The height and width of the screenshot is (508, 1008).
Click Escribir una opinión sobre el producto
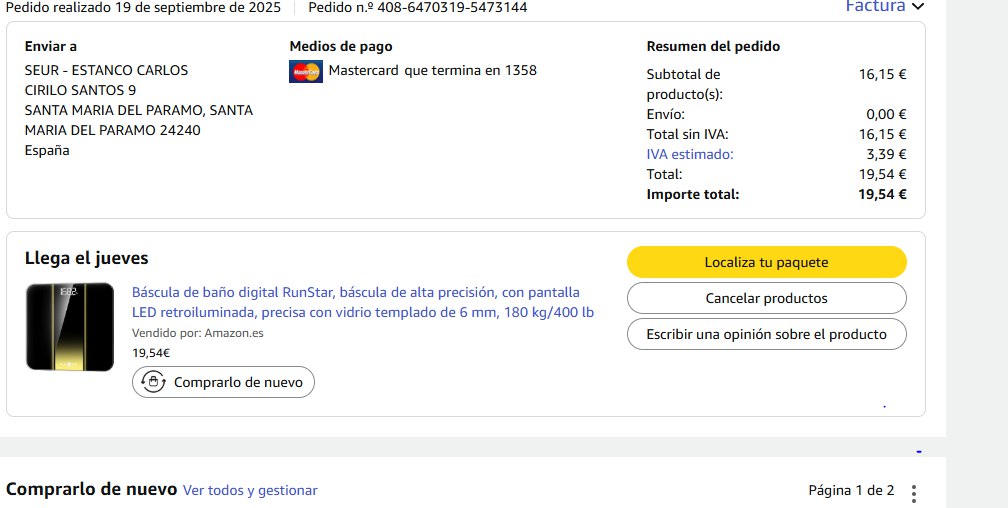click(766, 334)
